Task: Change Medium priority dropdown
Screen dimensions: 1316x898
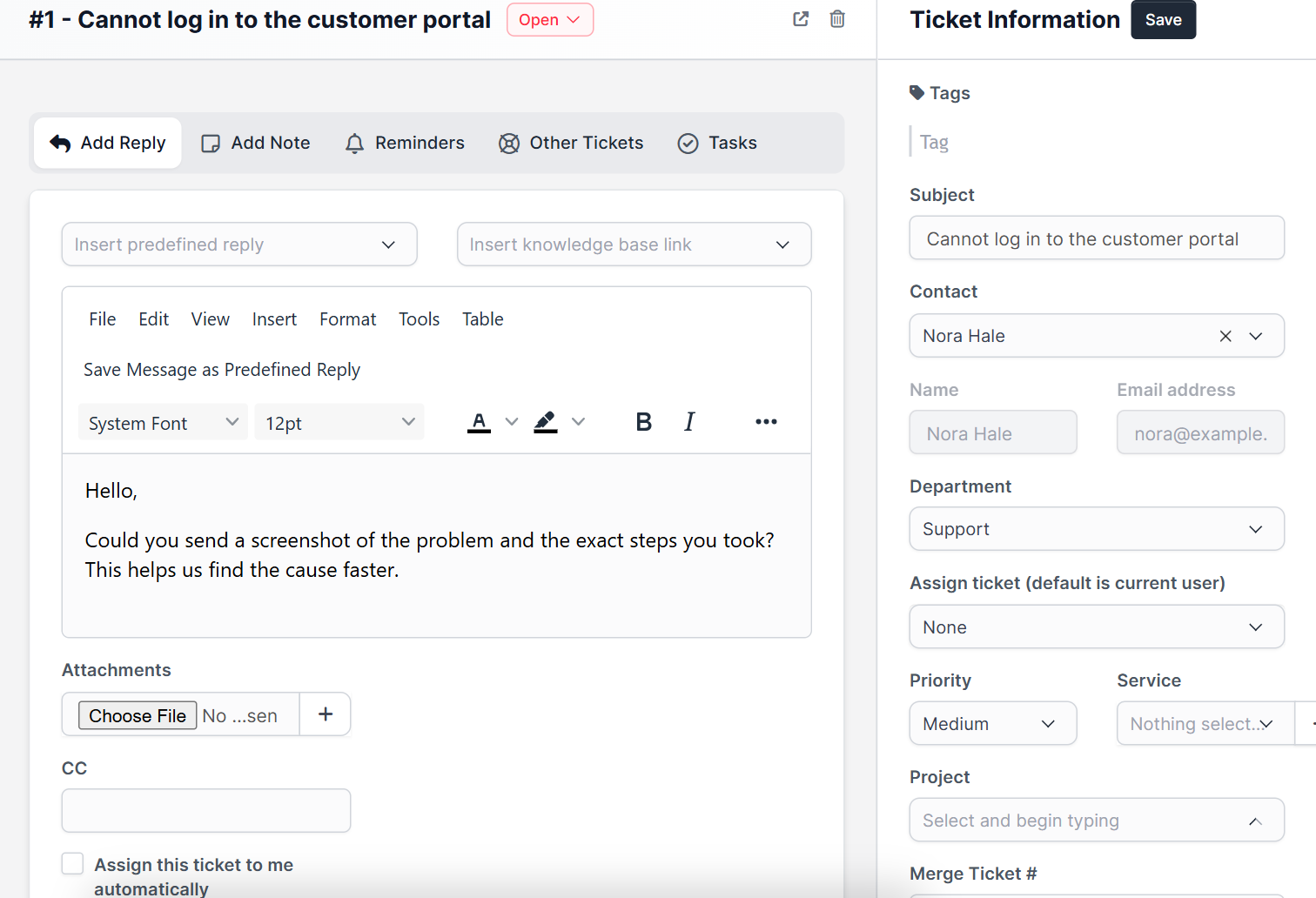Action: (x=993, y=723)
